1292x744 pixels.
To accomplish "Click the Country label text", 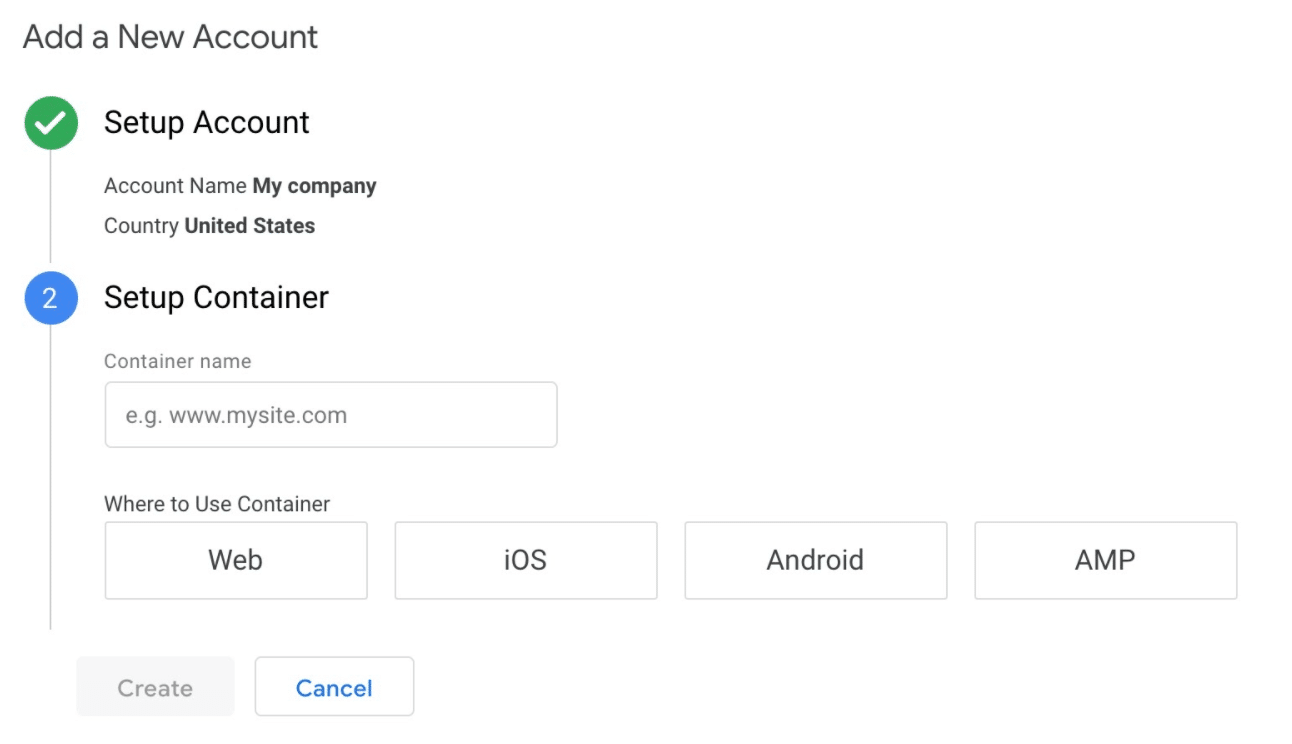I will pos(141,226).
